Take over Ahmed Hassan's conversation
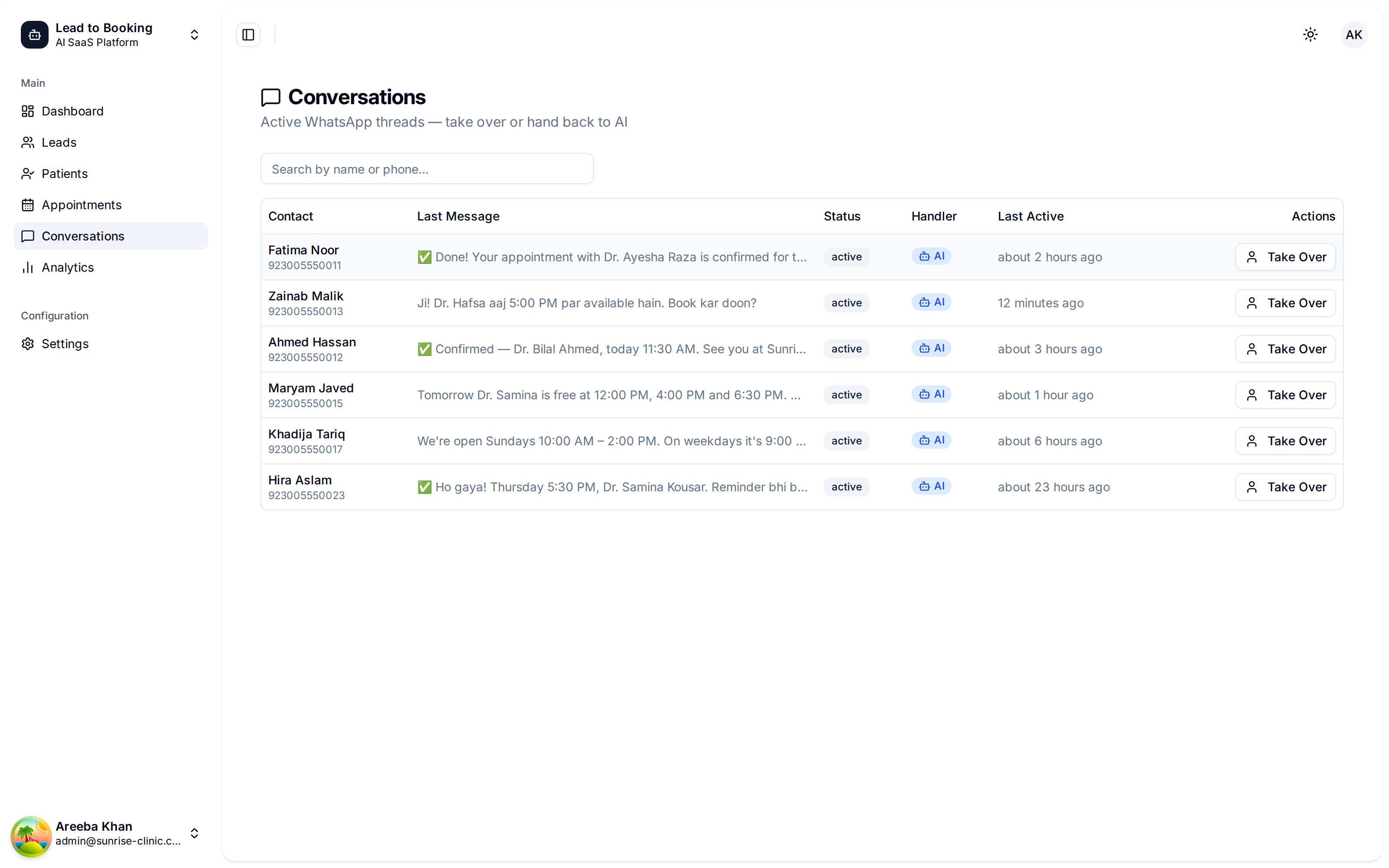Screen dimensions: 1389x868 point(1285,349)
